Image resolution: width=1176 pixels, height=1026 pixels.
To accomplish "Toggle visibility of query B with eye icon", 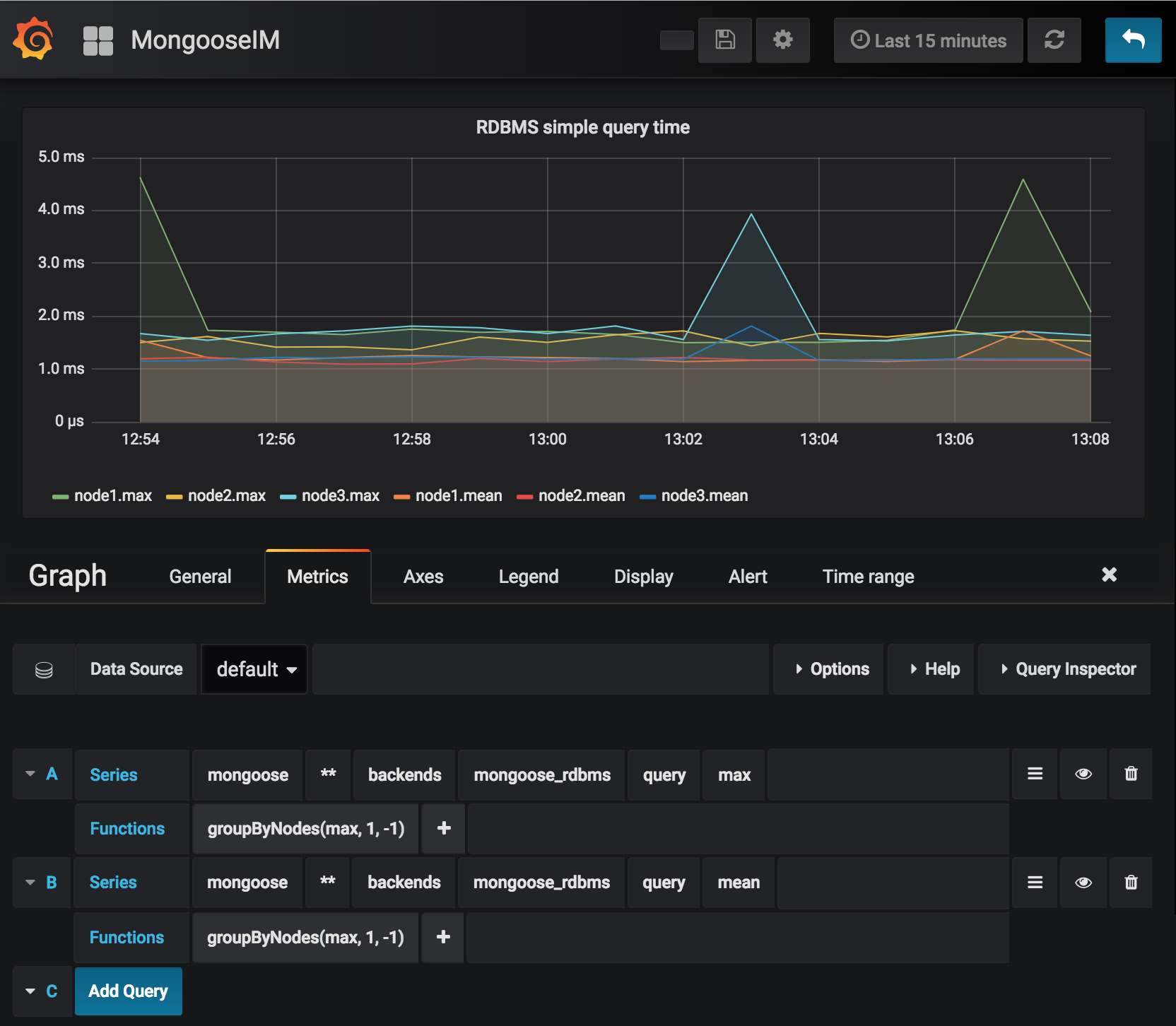I will click(x=1083, y=882).
